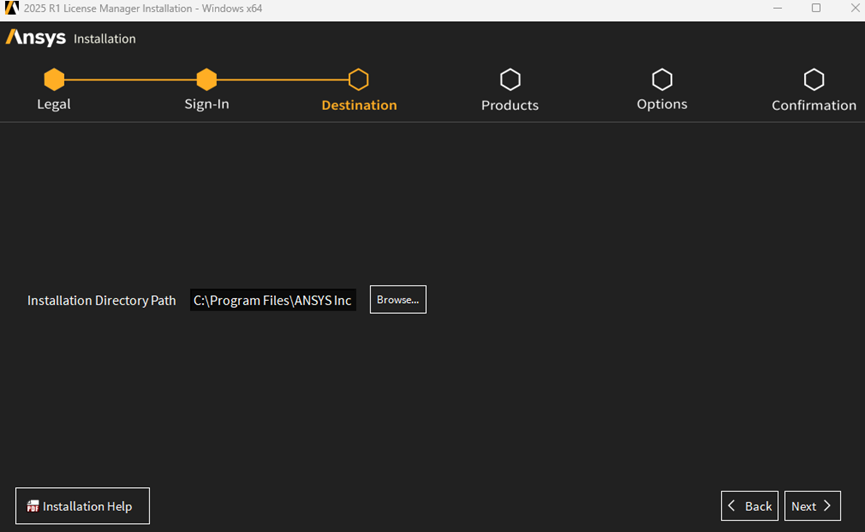Go Back to the previous step
Viewport: 865px width, 532px height.
[750, 506]
